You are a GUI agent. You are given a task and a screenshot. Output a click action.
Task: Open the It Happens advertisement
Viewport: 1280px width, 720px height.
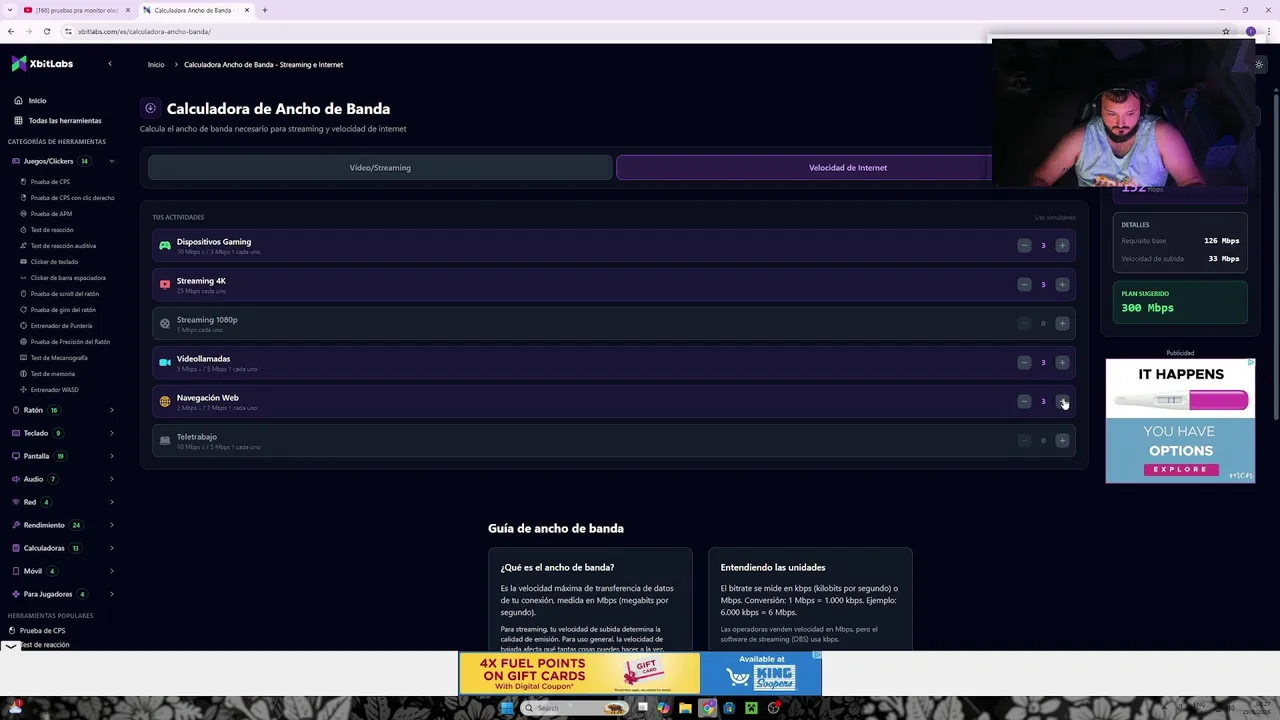(1180, 421)
